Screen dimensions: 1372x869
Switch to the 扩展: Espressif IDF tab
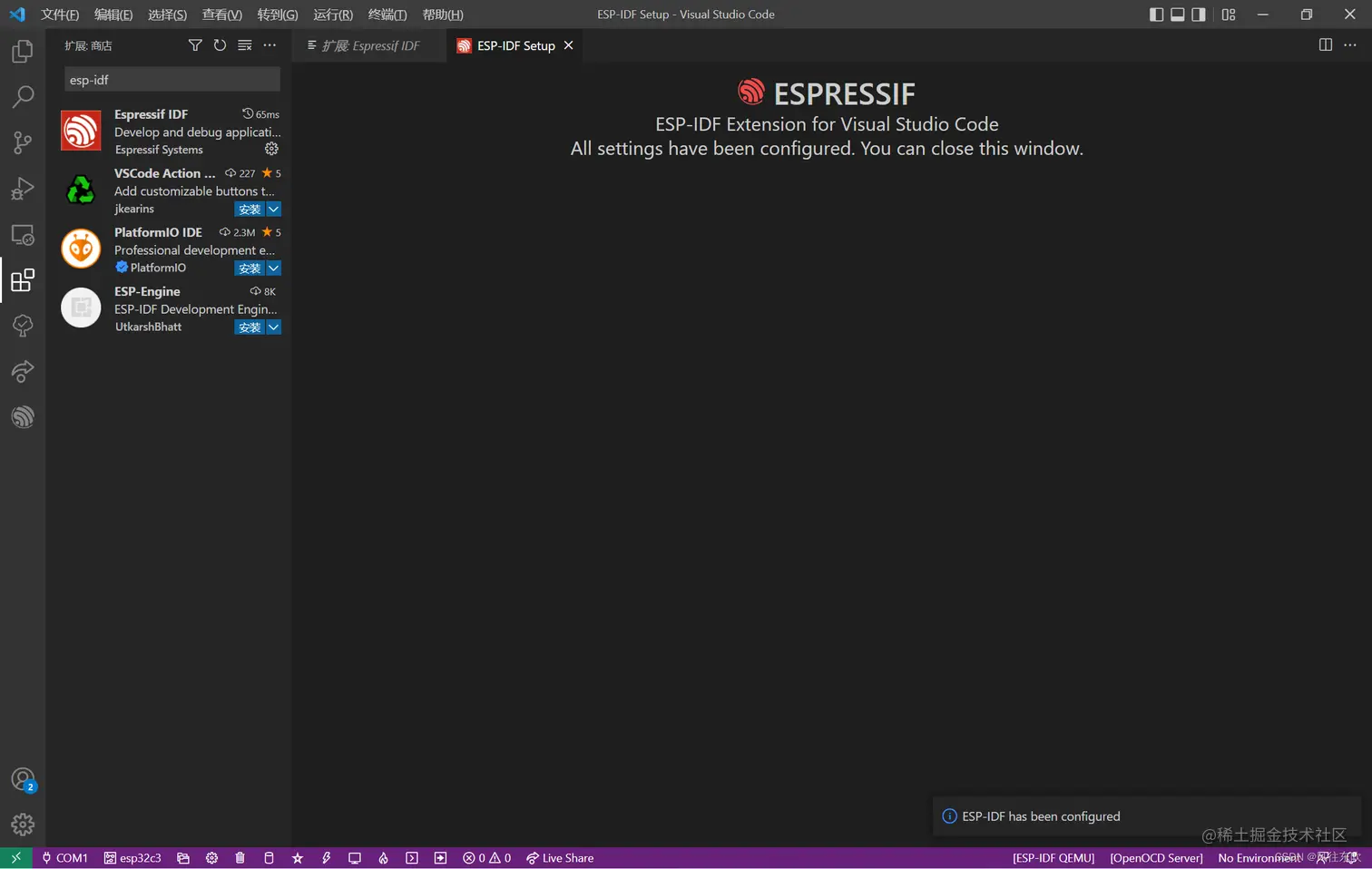(x=370, y=45)
